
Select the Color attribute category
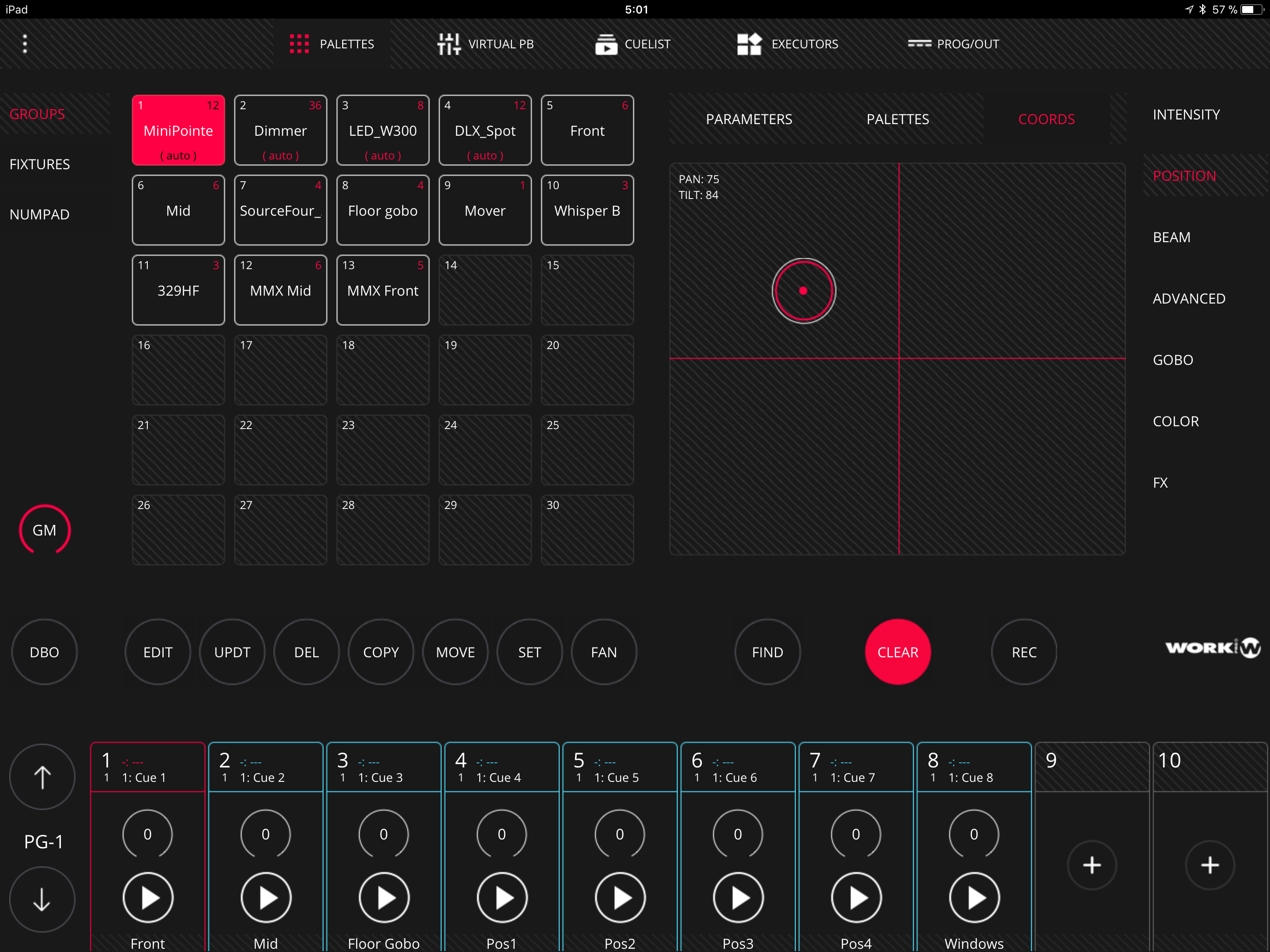click(1175, 421)
